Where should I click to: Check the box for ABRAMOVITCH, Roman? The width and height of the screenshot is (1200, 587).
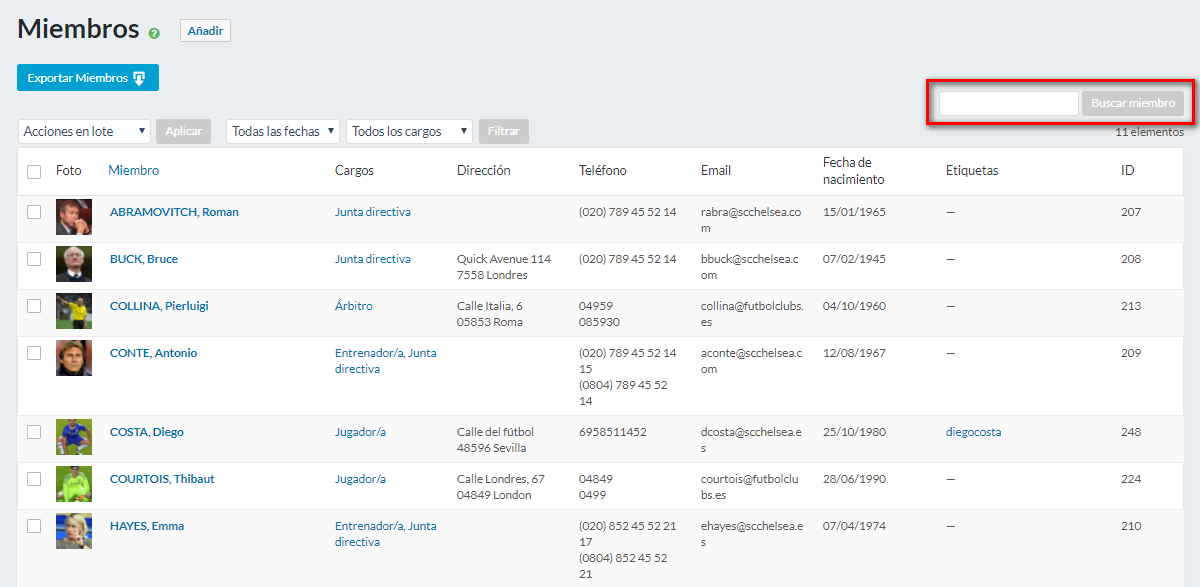(34, 212)
